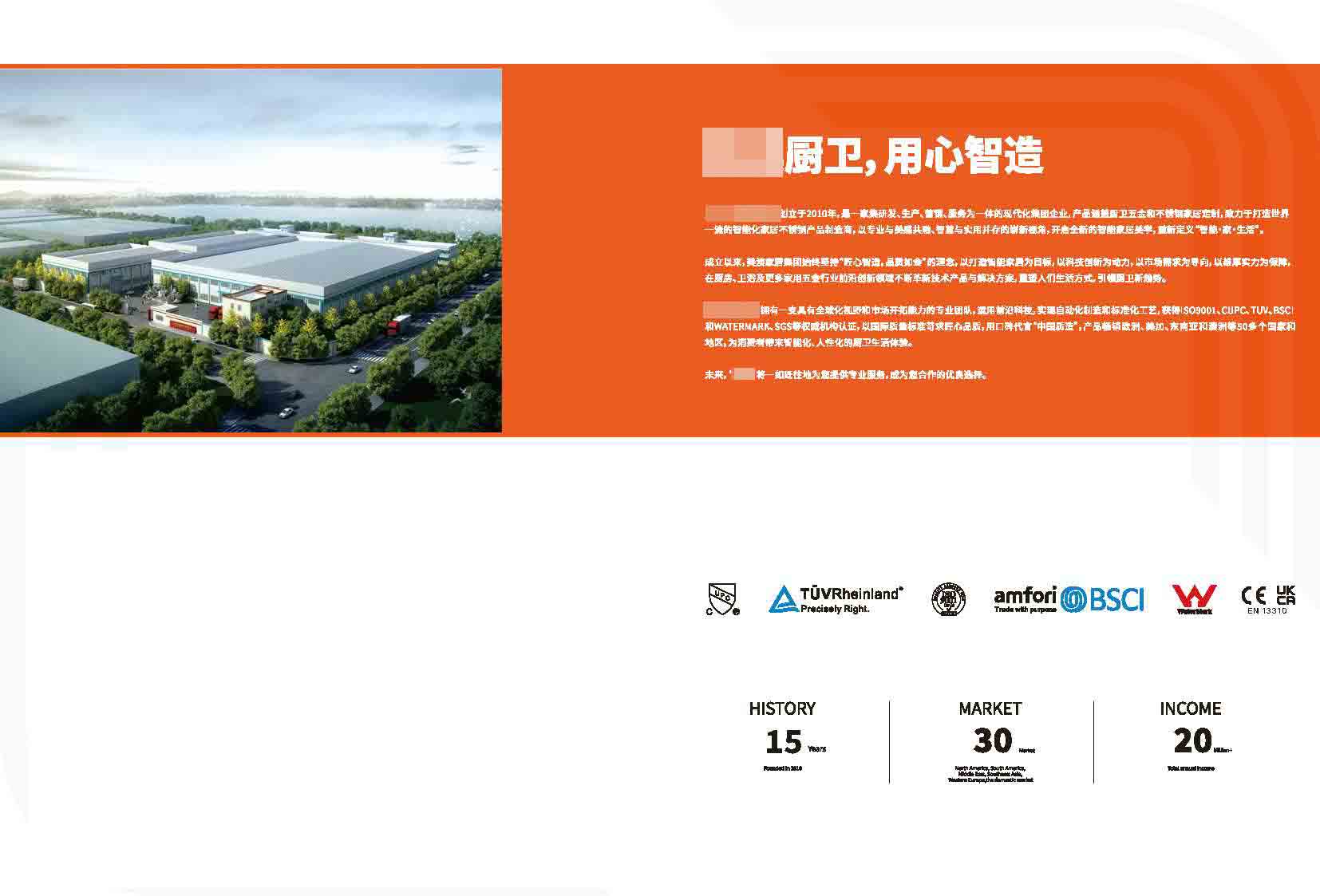Click the paragraph mentioning ISO9001 and CUPC
The height and width of the screenshot is (896, 1320).
point(999,326)
